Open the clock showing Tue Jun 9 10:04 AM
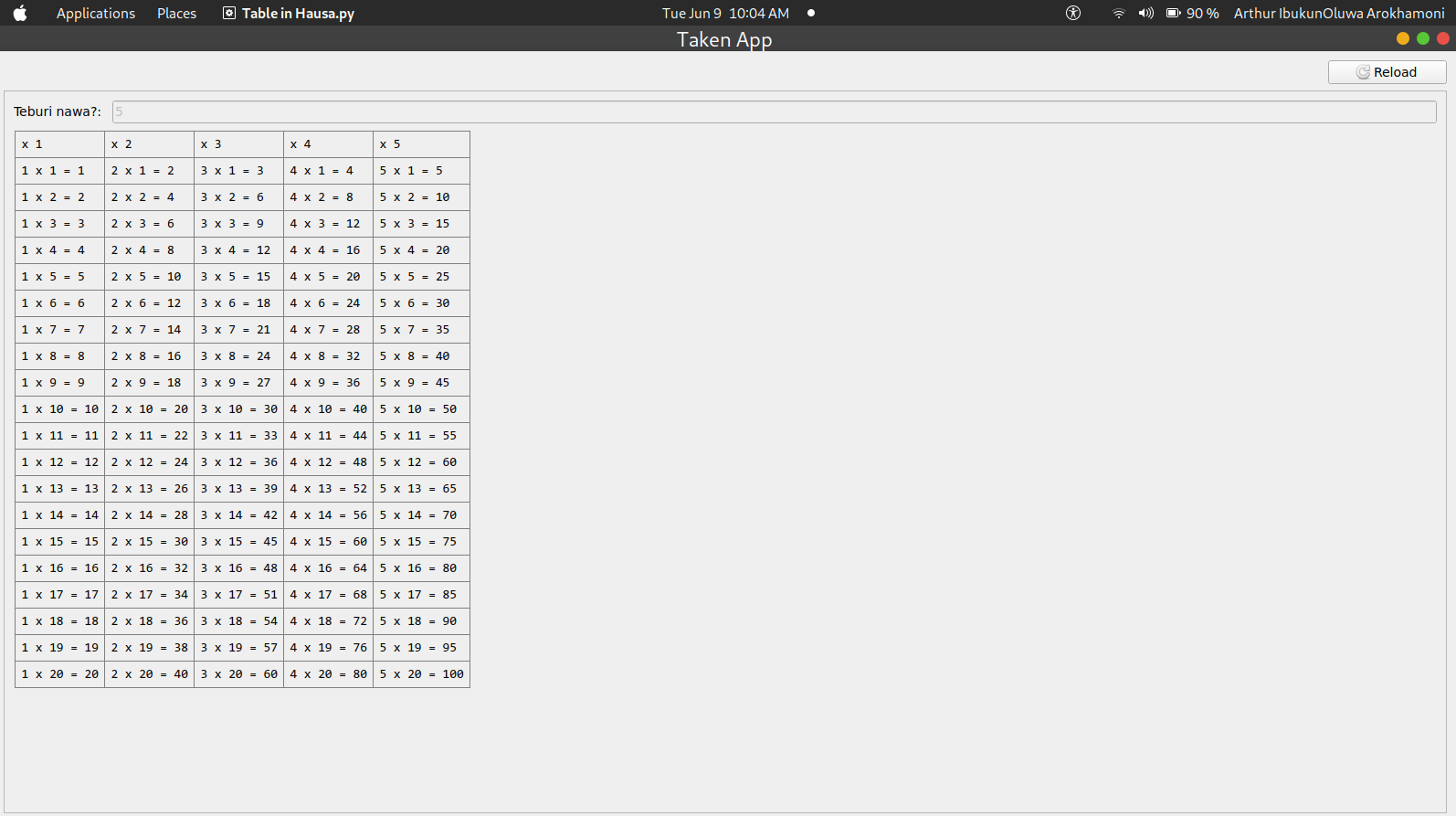The height and width of the screenshot is (816, 1456). (725, 13)
